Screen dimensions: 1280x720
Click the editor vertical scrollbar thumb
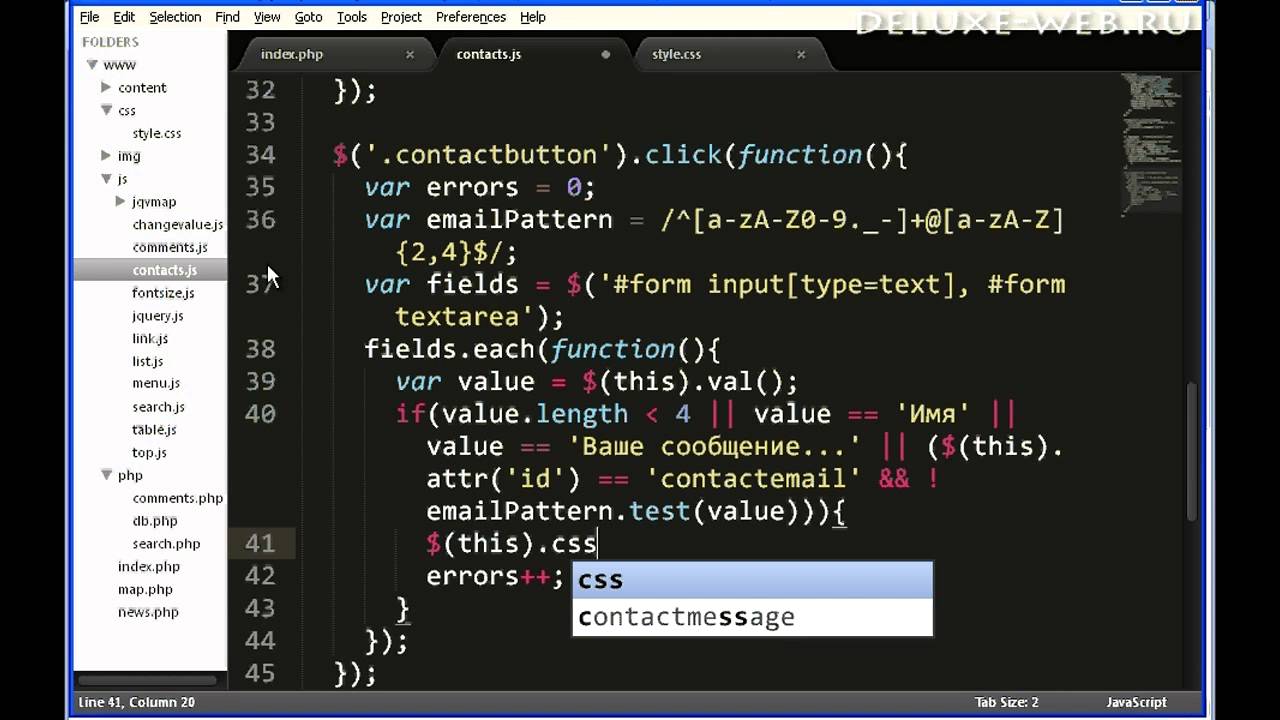tap(1191, 452)
